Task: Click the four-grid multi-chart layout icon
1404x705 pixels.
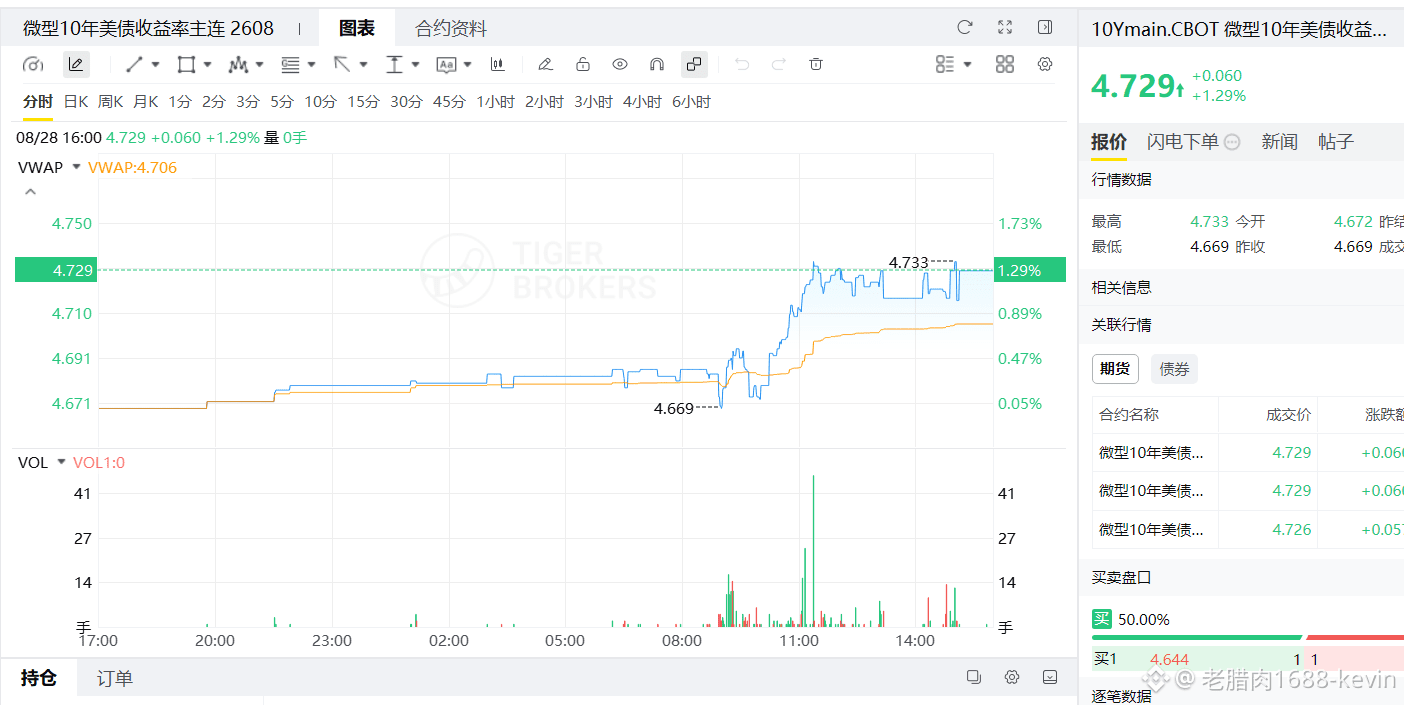Action: click(x=1005, y=65)
